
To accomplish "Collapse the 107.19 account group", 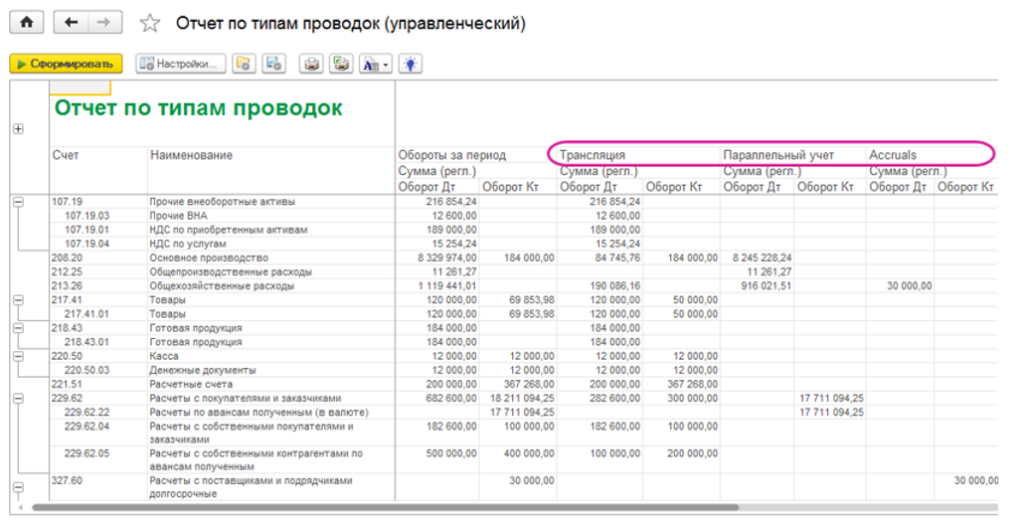I will [17, 201].
